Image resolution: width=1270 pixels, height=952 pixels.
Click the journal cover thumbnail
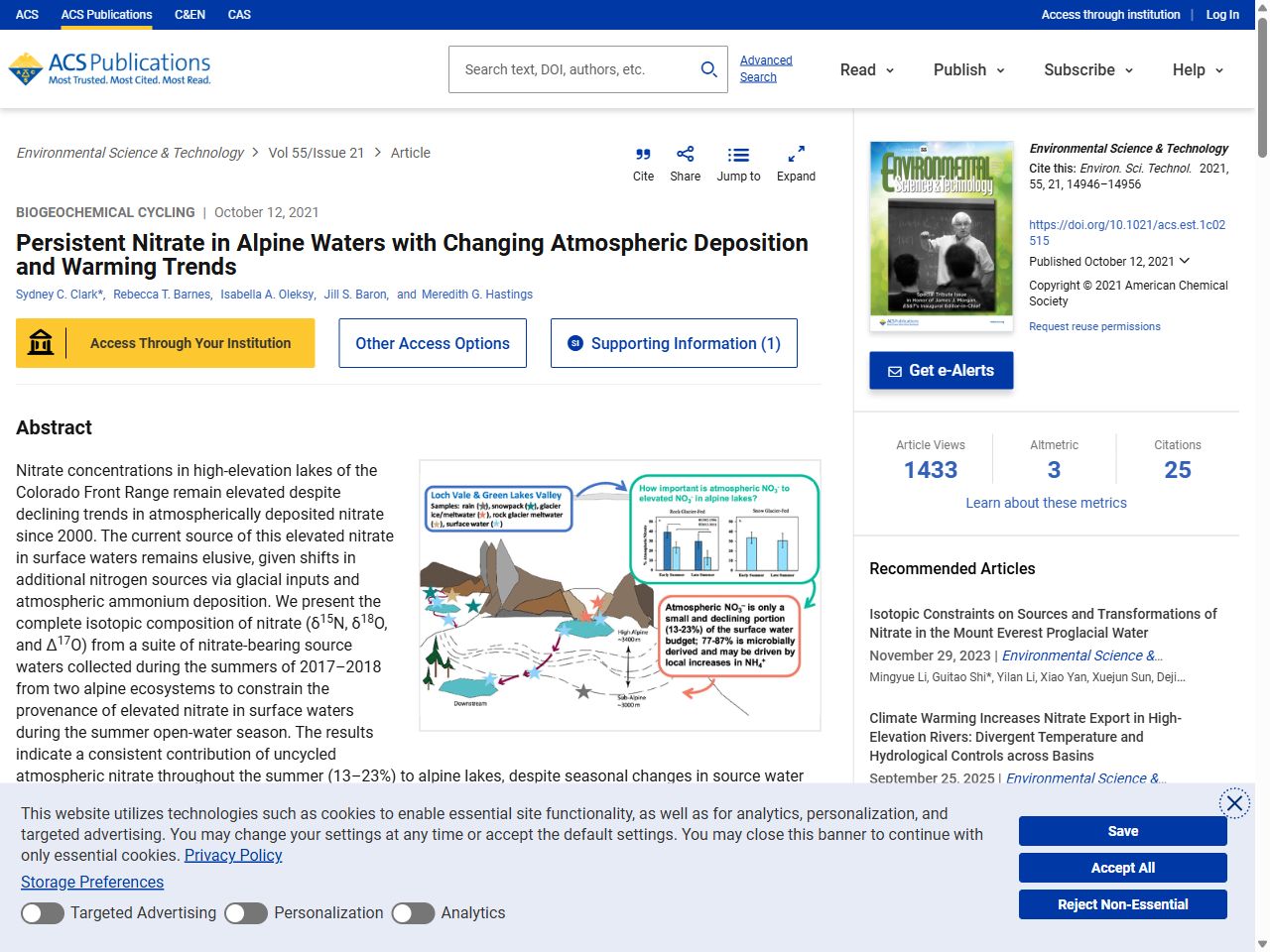[x=941, y=236]
